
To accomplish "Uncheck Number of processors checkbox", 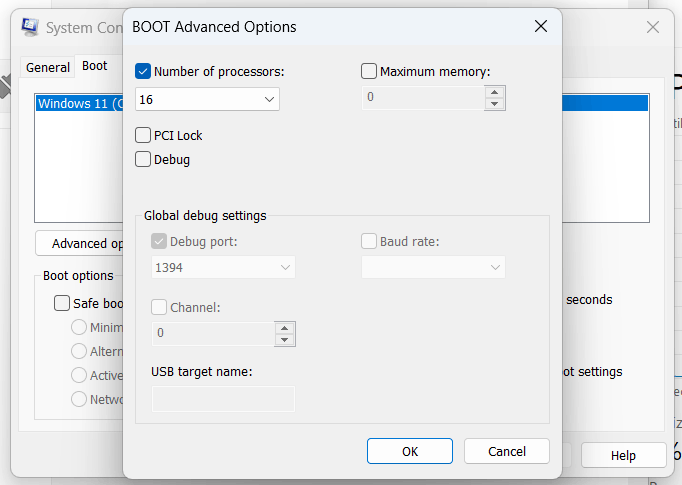I will (x=143, y=71).
